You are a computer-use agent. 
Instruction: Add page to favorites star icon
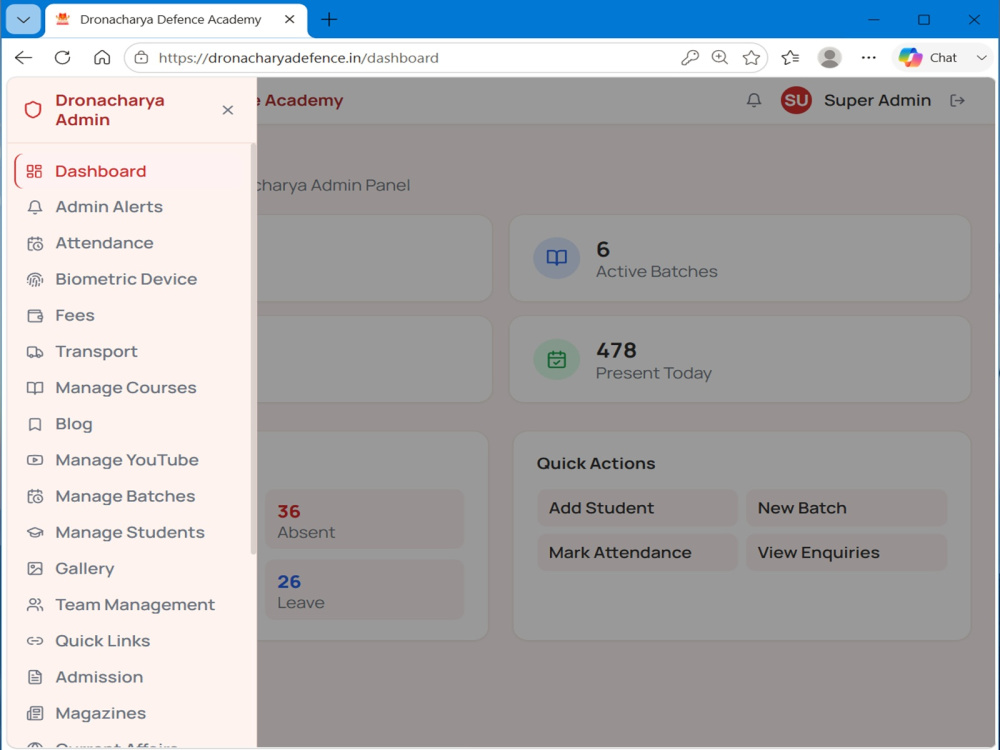click(751, 57)
